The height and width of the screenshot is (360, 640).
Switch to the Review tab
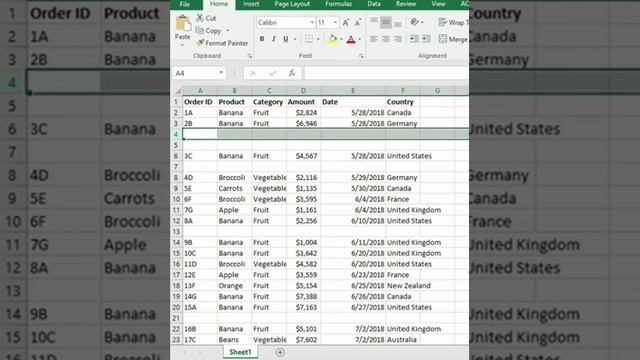pos(406,4)
